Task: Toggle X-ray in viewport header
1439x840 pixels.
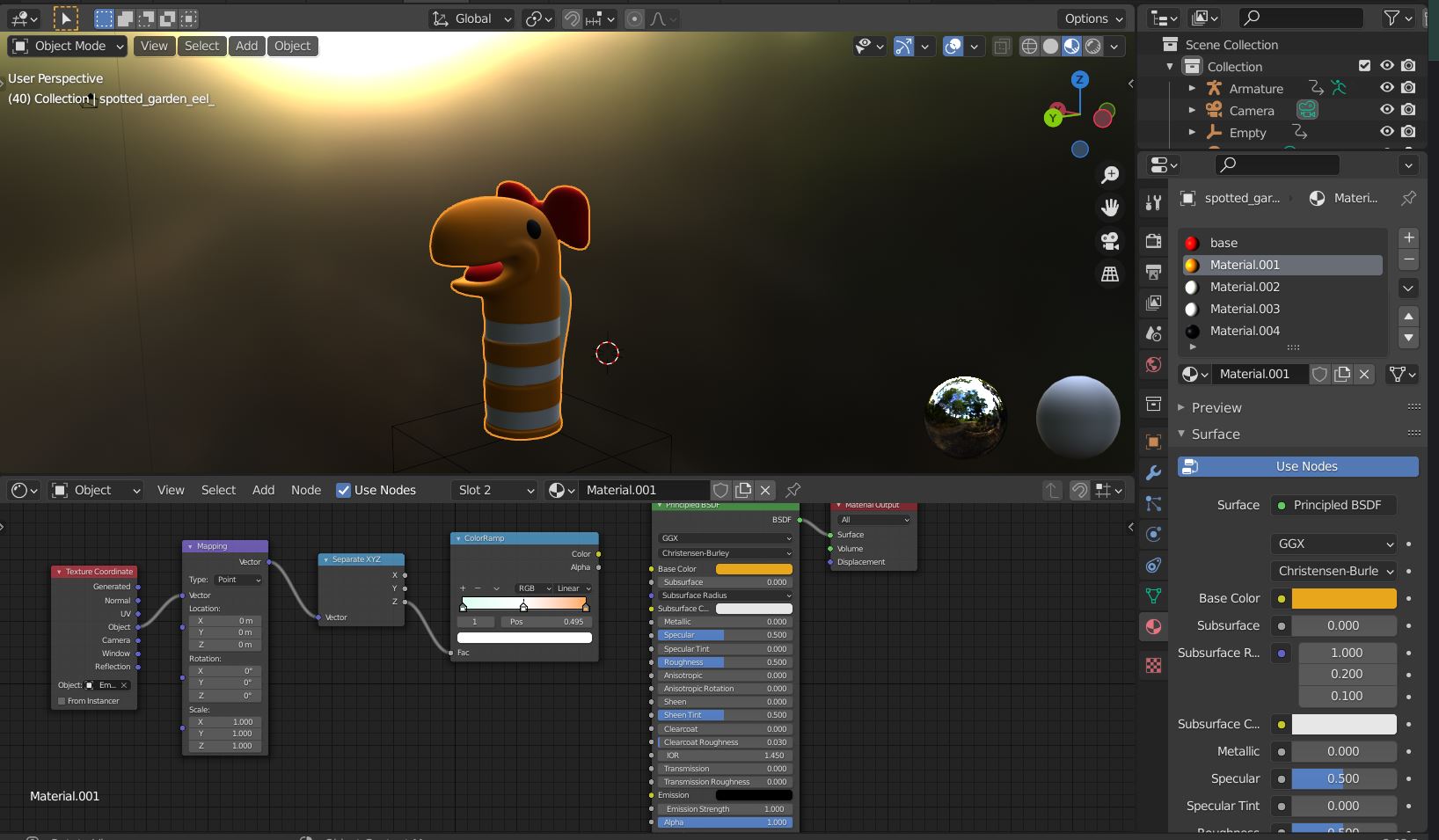Action: point(1001,46)
